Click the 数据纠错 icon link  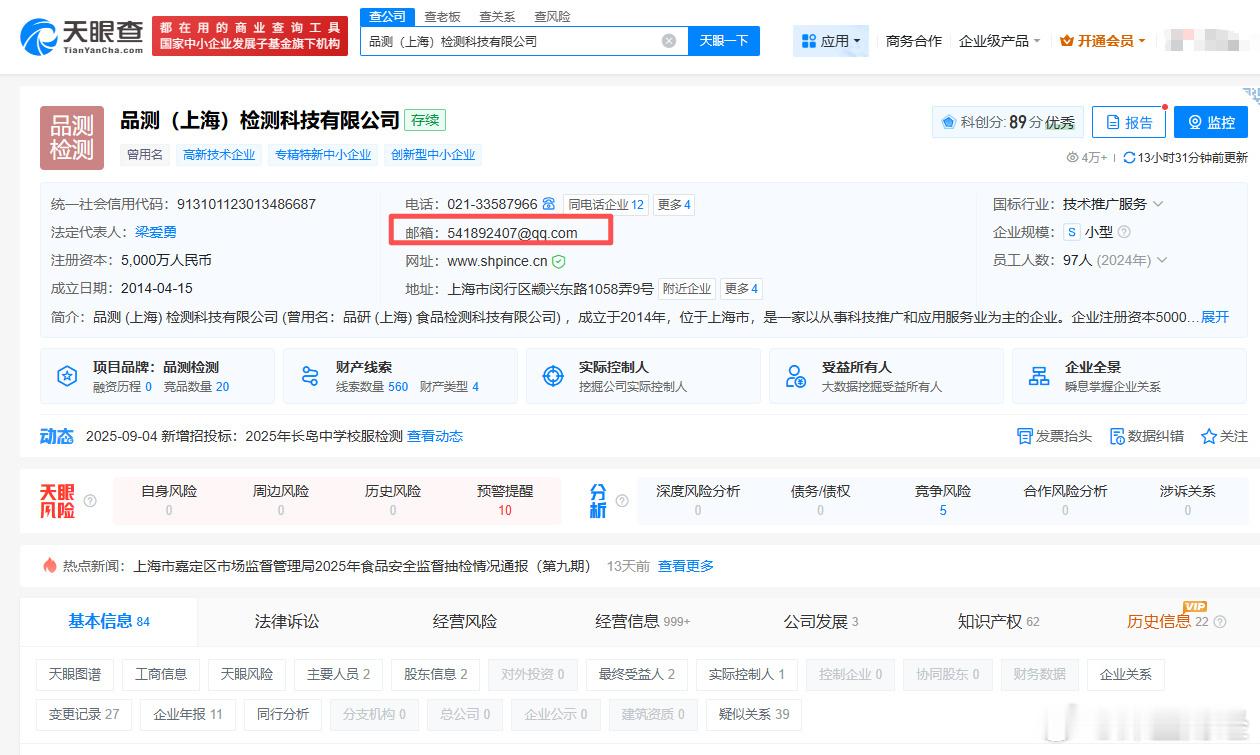pyautogui.click(x=1147, y=436)
